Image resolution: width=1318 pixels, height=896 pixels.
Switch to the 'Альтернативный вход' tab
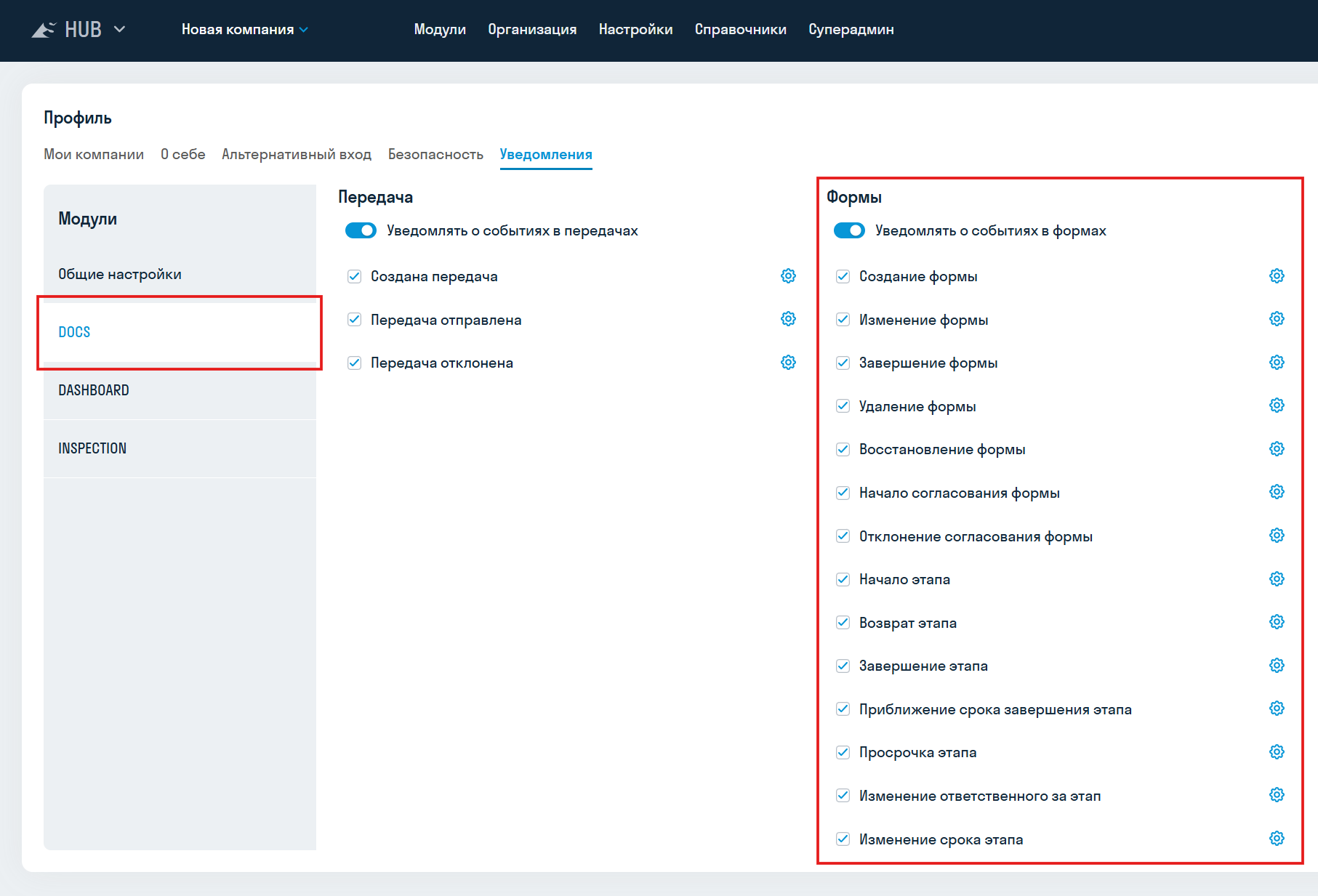[297, 154]
